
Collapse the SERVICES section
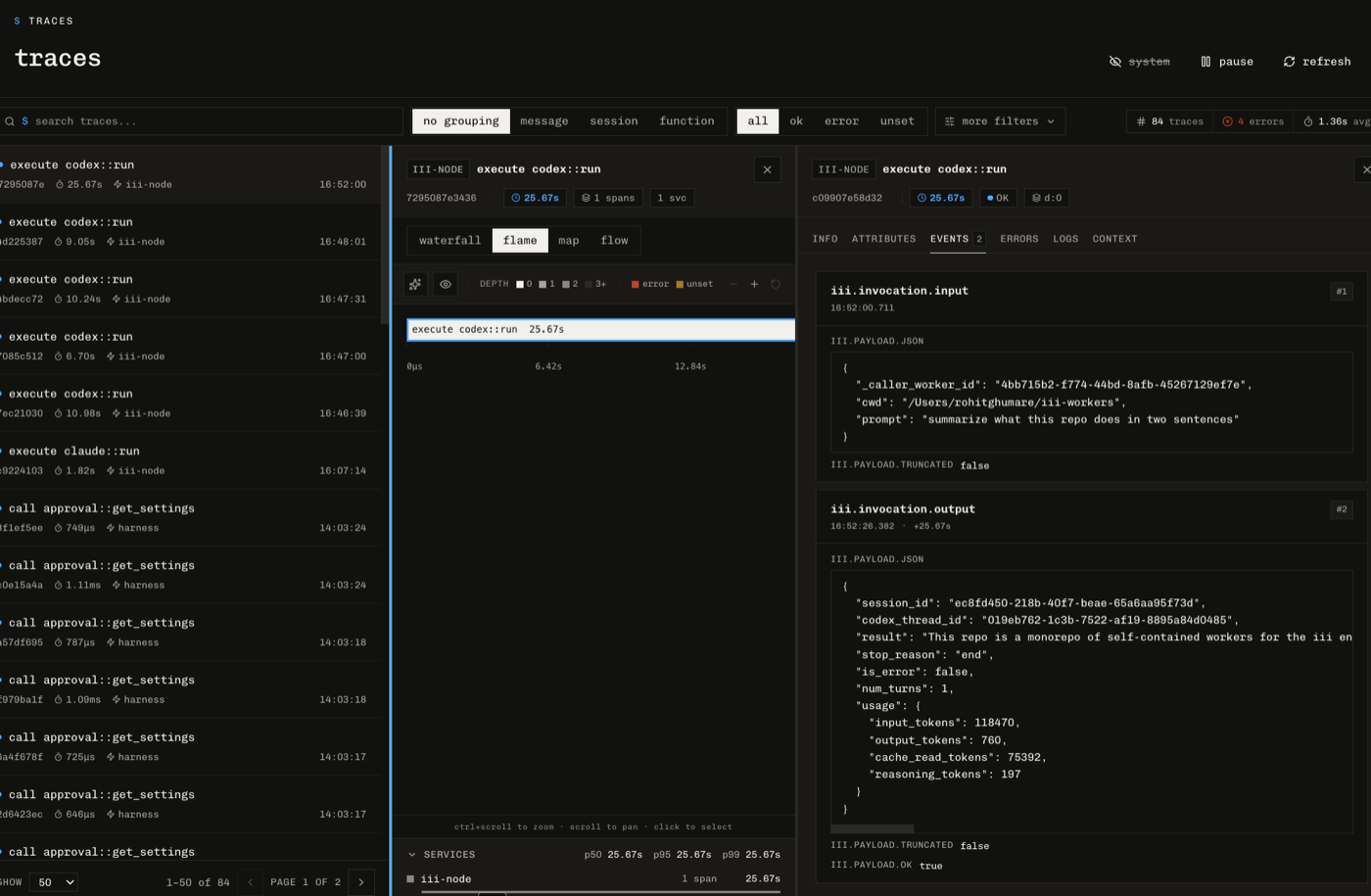pyautogui.click(x=442, y=855)
